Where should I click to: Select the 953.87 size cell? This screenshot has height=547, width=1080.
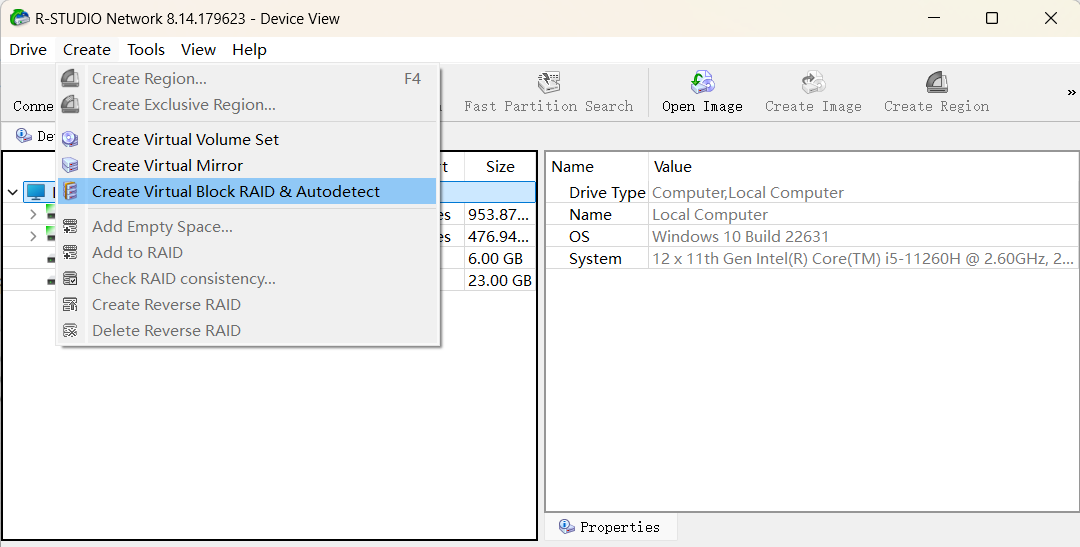(x=500, y=214)
